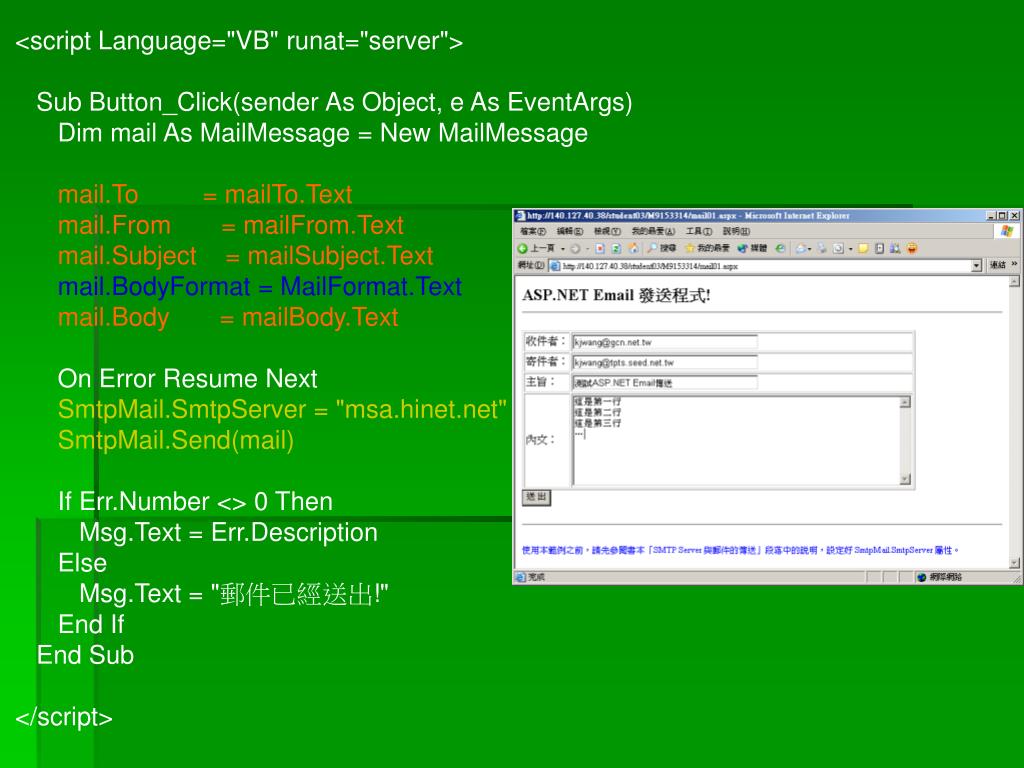Screen dimensions: 1024x768
Task: Maximize the Internet Explorer window
Action: (x=1003, y=216)
